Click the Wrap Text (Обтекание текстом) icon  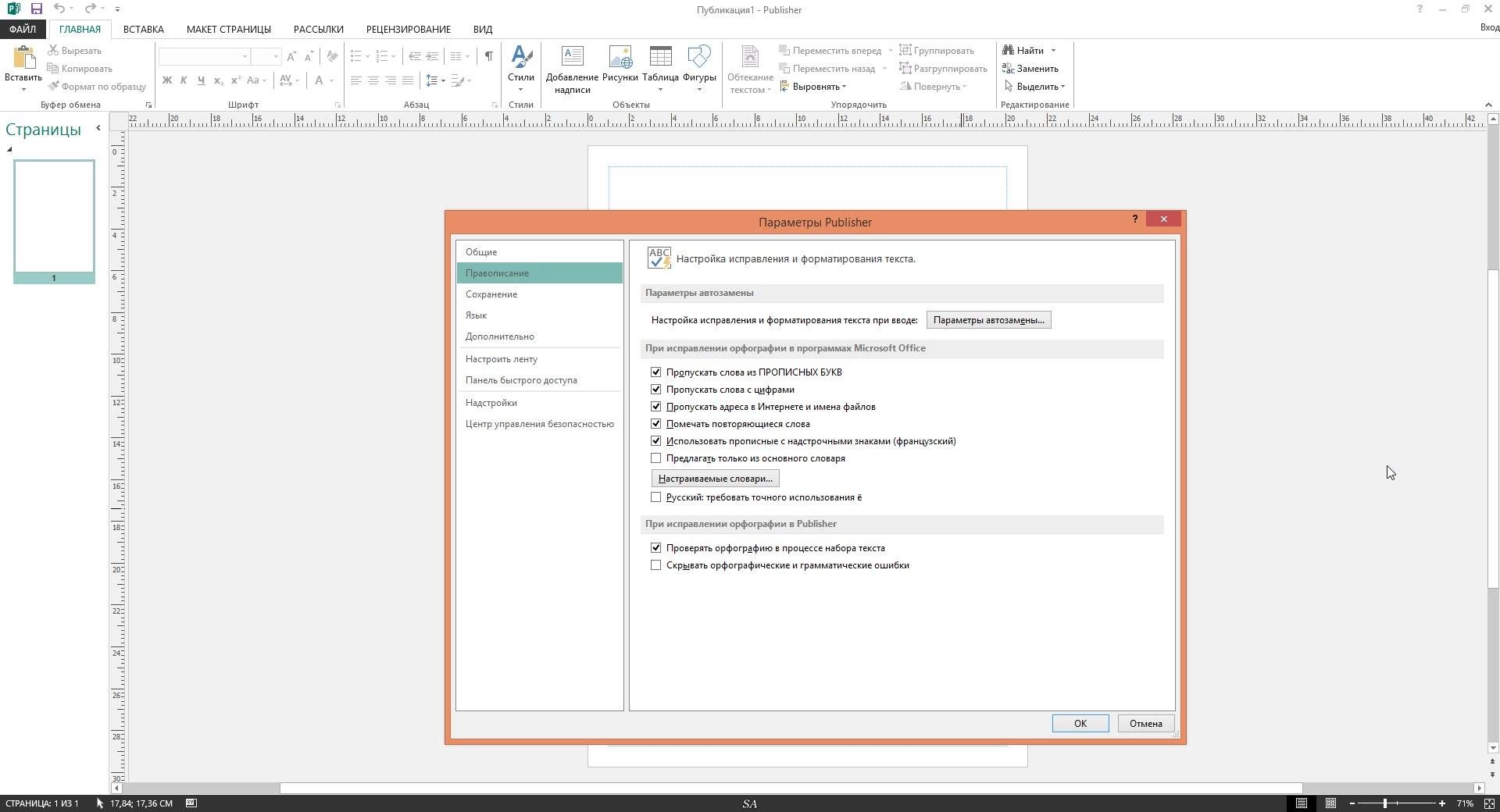coord(750,57)
